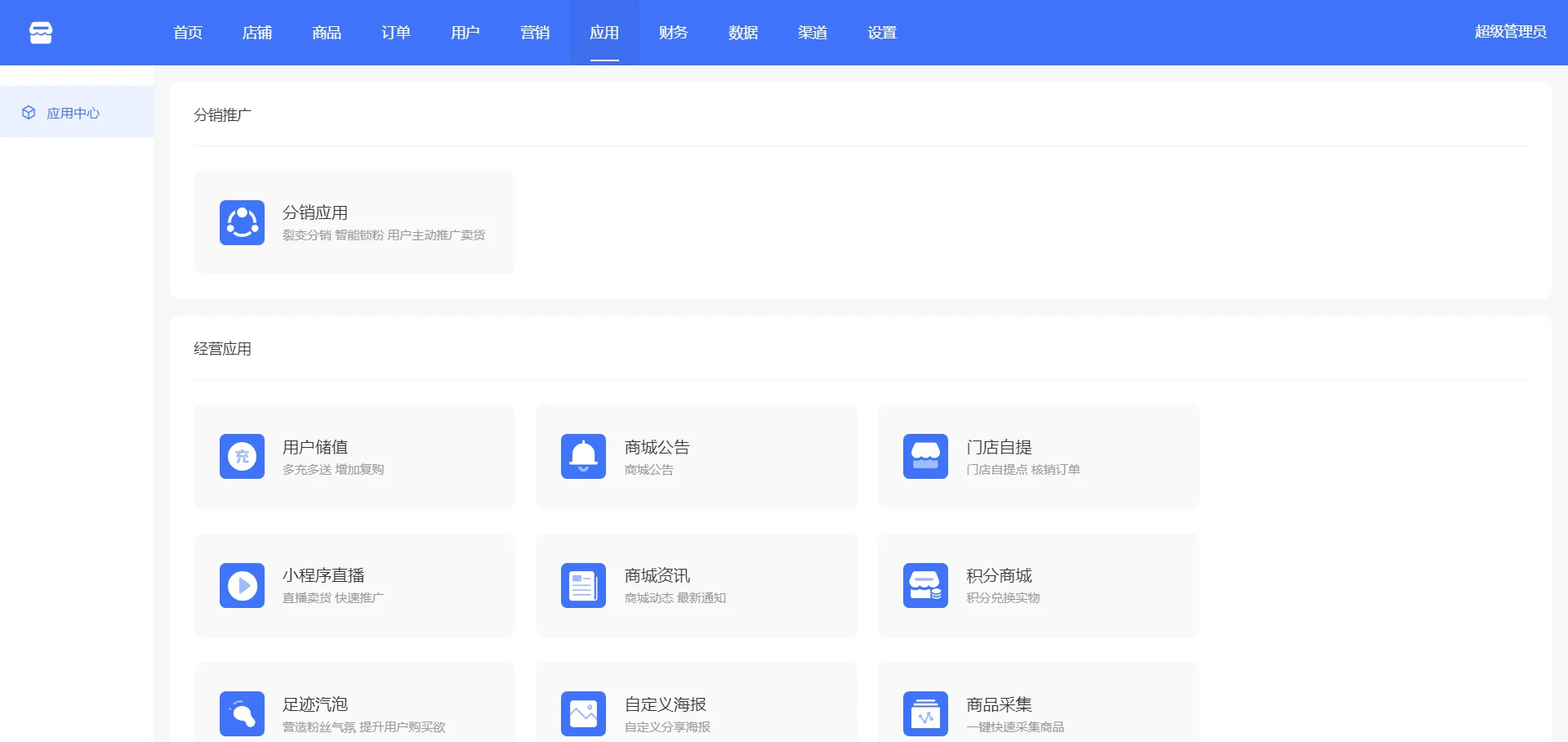This screenshot has width=1568, height=742.
Task: Click the 自定义海报 poster image icon
Action: click(x=583, y=713)
